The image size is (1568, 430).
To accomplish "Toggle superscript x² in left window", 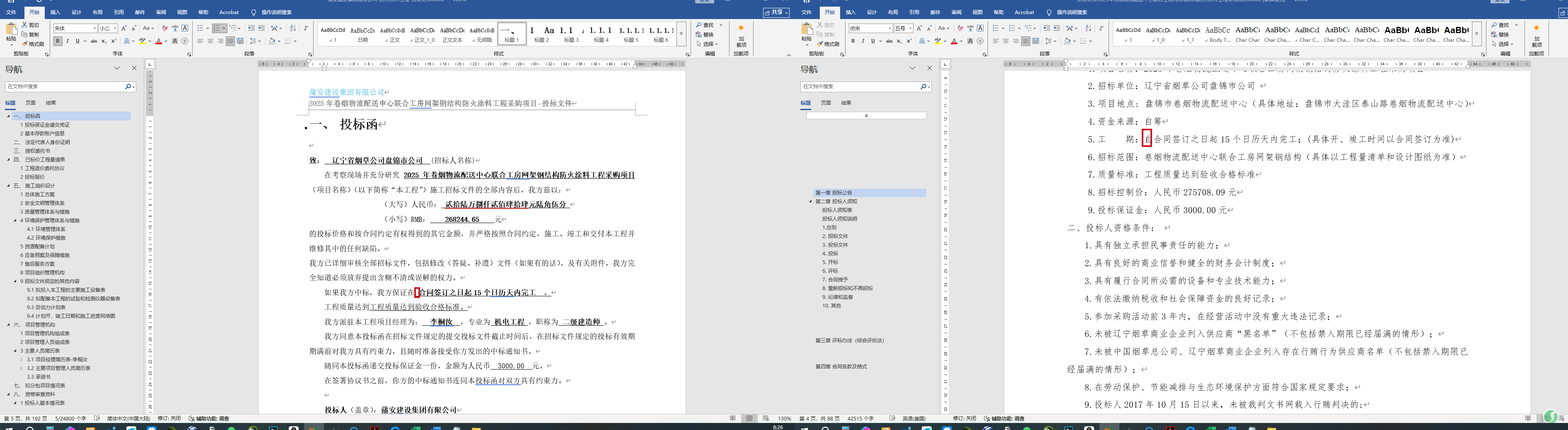I will pos(113,41).
